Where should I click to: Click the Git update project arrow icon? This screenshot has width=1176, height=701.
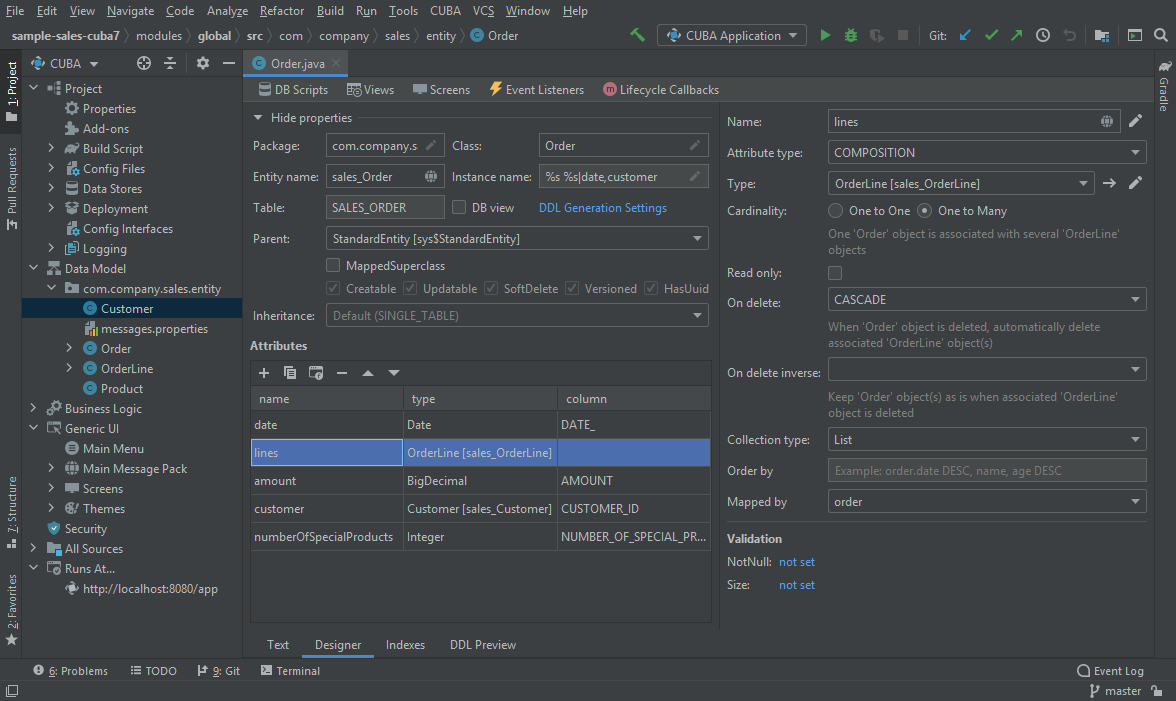pos(965,35)
